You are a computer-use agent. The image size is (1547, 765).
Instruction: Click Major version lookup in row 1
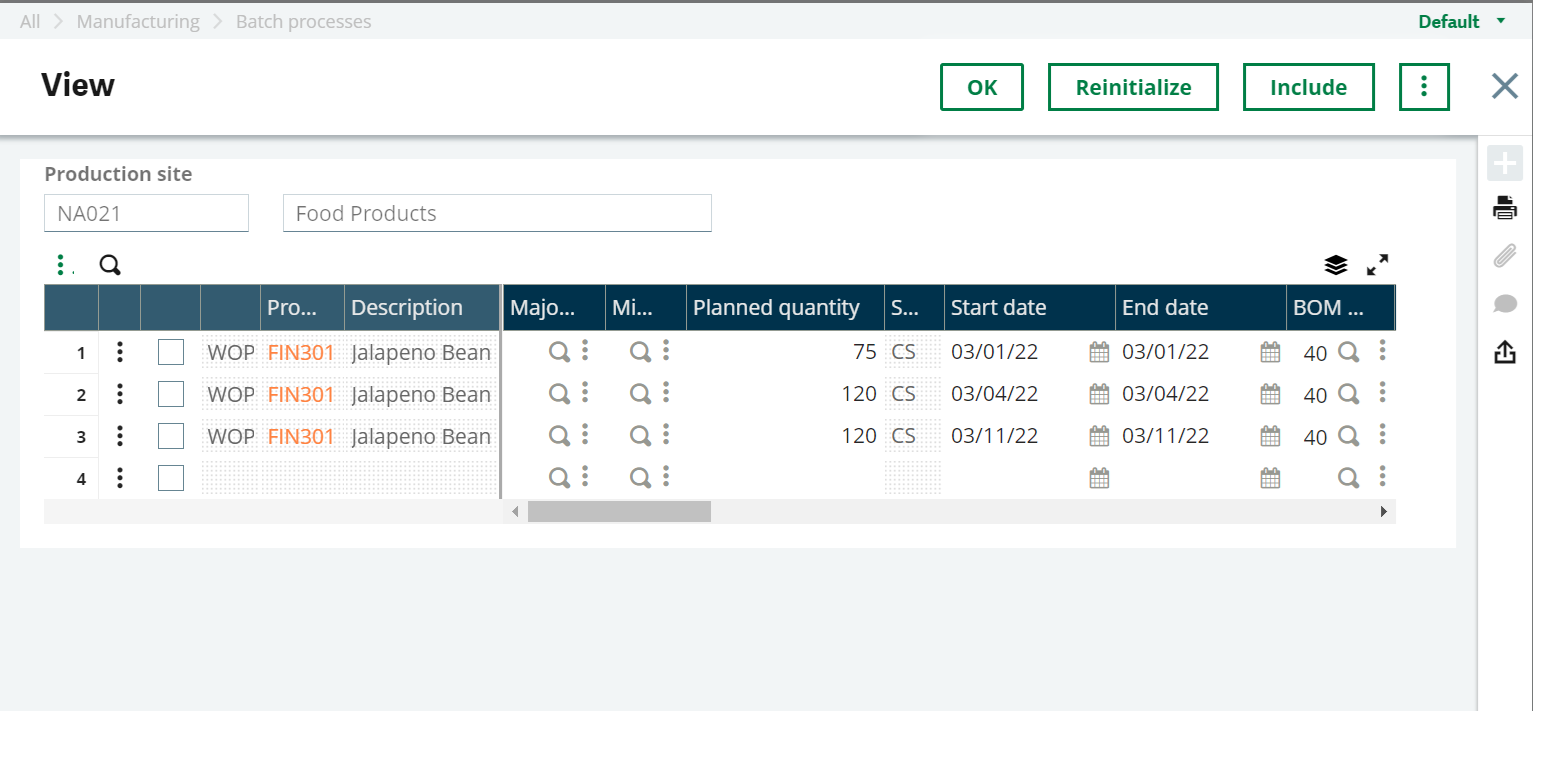(x=560, y=352)
